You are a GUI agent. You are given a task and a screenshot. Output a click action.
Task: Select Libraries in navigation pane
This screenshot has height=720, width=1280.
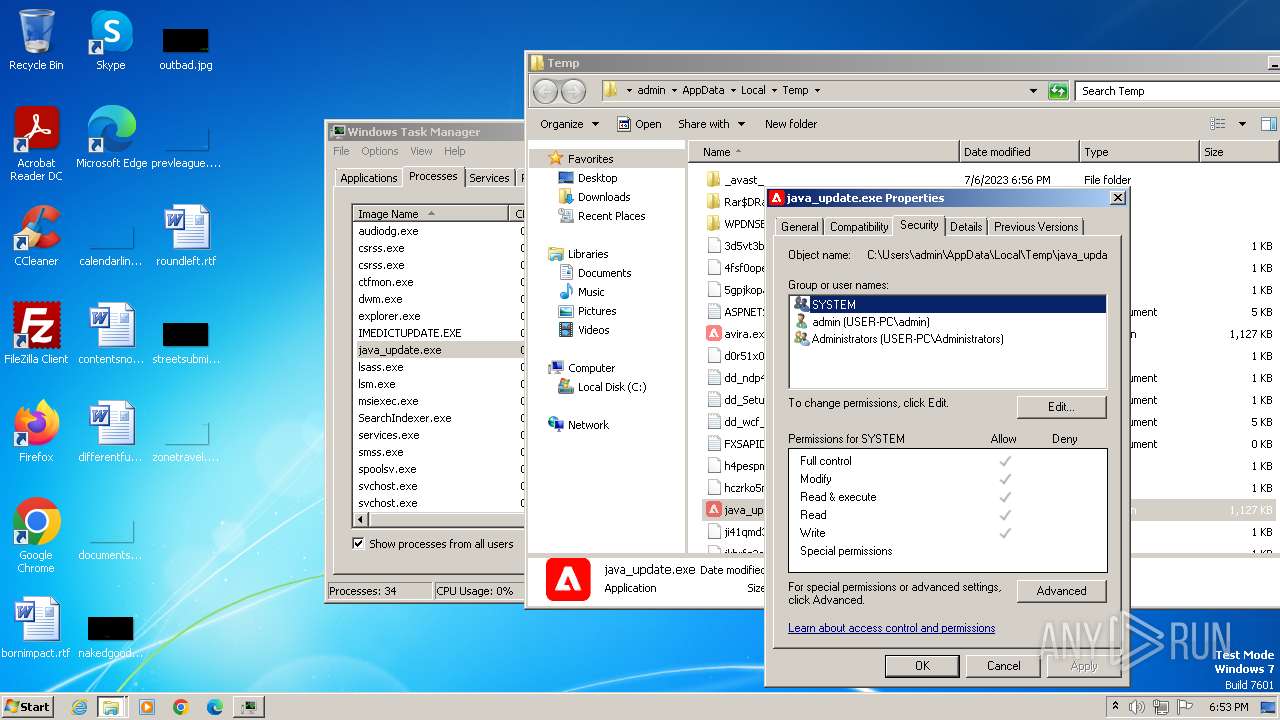click(588, 254)
